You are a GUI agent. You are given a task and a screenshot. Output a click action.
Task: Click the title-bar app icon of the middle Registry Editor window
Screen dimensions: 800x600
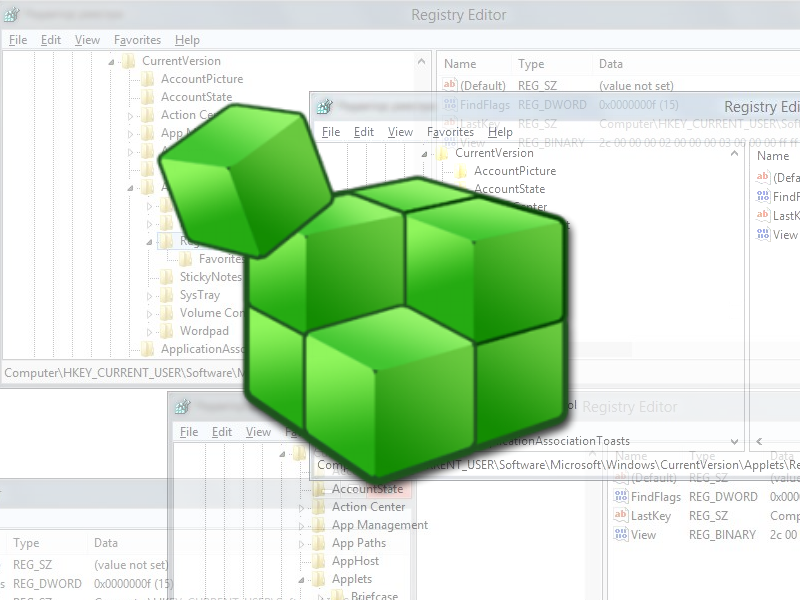click(324, 107)
